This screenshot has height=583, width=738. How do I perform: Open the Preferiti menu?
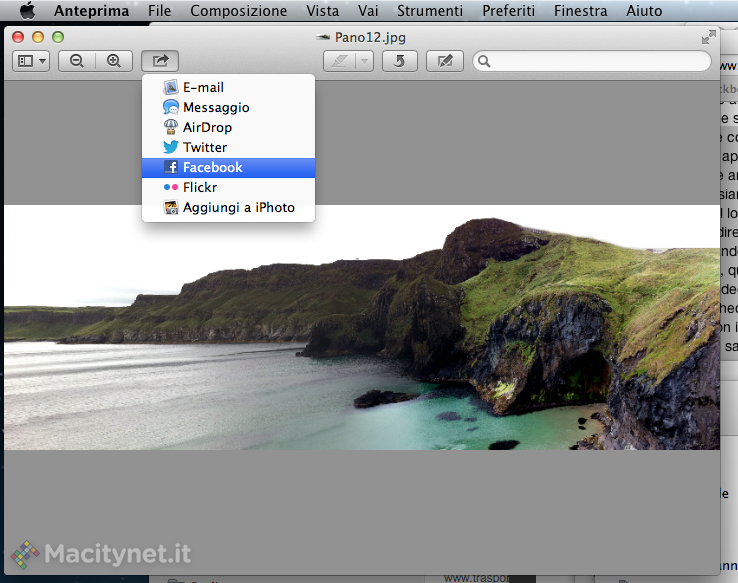pyautogui.click(x=508, y=10)
